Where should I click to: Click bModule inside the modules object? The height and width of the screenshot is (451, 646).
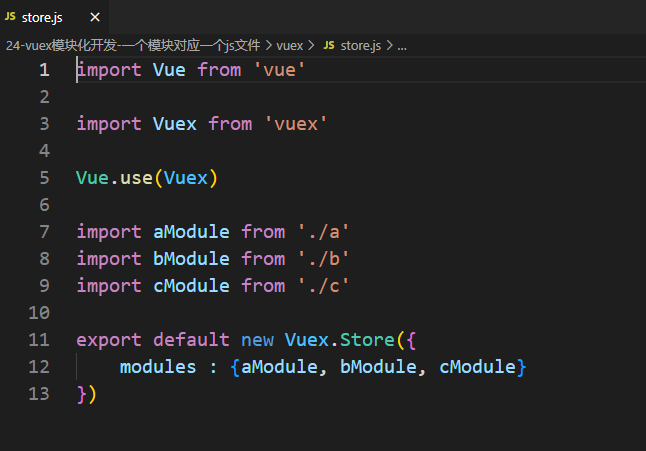coord(378,367)
